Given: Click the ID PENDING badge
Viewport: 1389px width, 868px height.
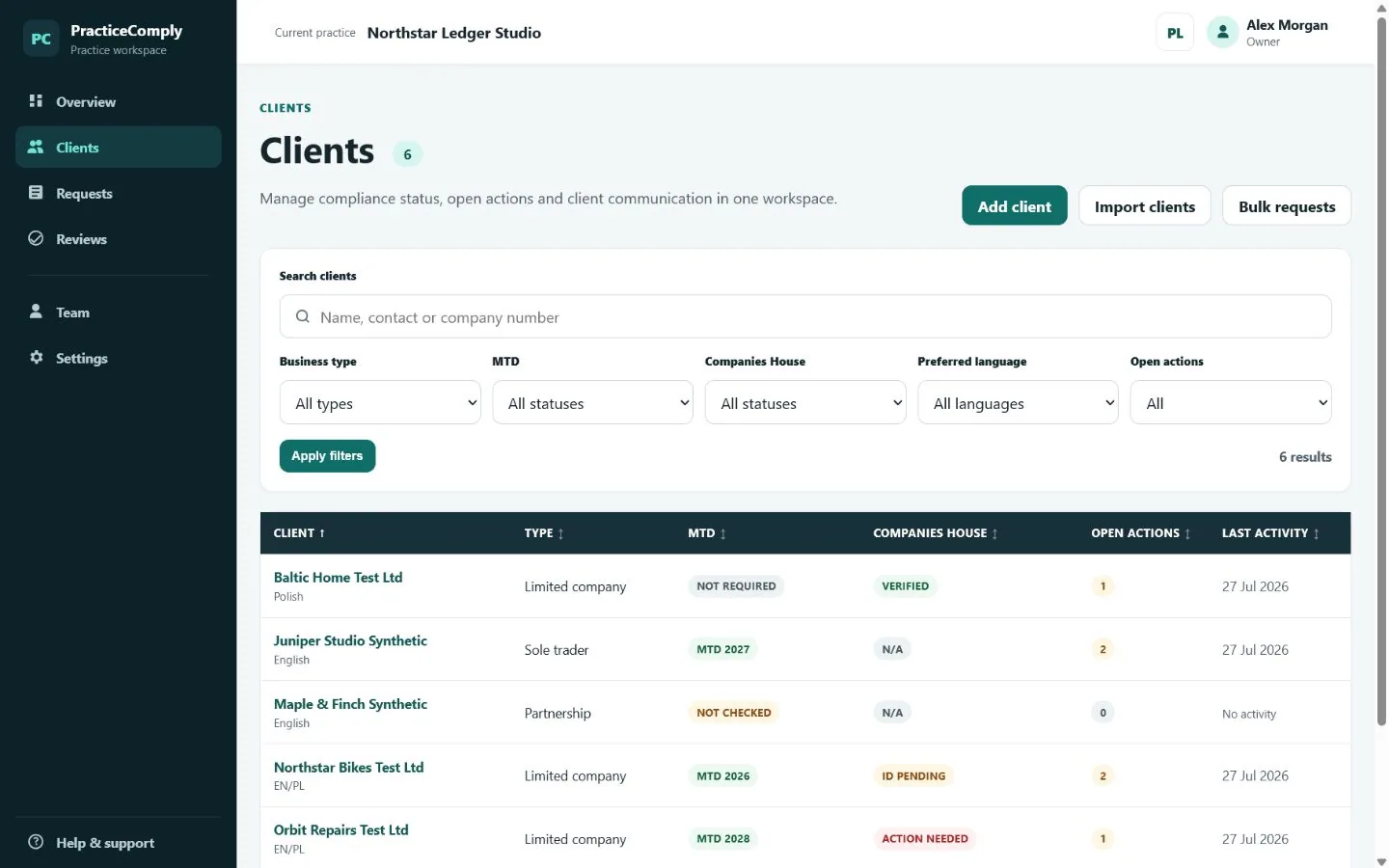Looking at the screenshot, I should click(x=913, y=775).
